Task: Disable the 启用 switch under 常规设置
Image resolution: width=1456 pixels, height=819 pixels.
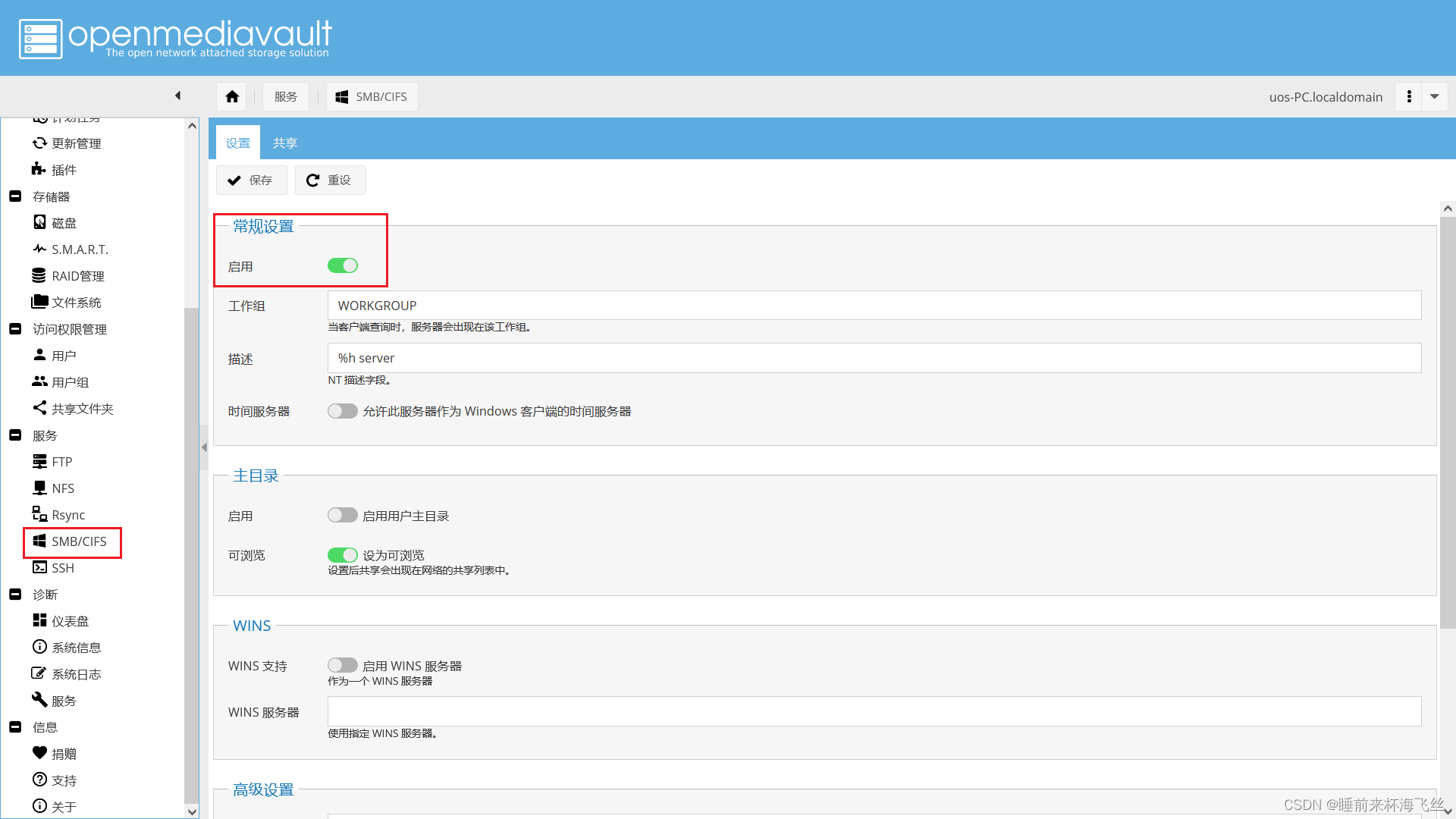Action: [x=342, y=265]
